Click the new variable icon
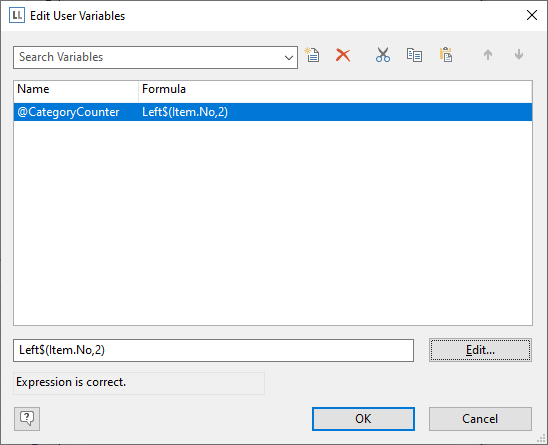The width and height of the screenshot is (548, 445). click(312, 55)
